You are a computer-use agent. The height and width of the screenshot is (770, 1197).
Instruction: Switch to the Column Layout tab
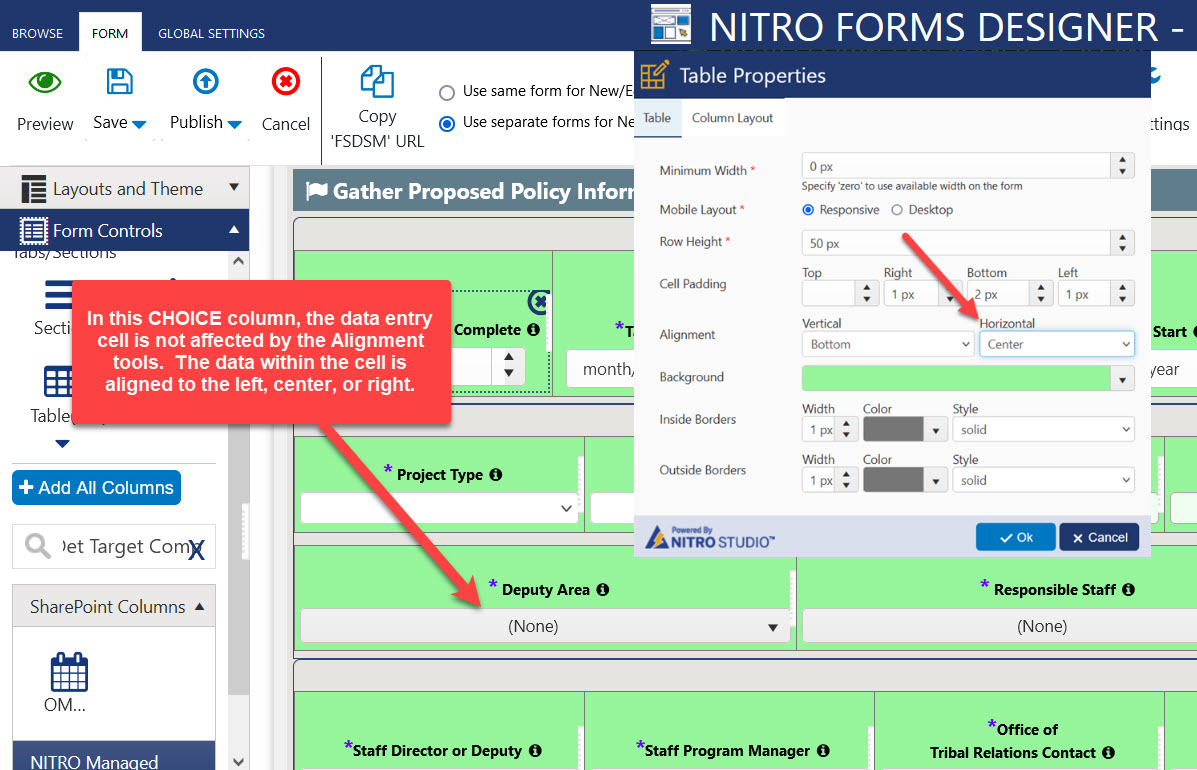(732, 118)
